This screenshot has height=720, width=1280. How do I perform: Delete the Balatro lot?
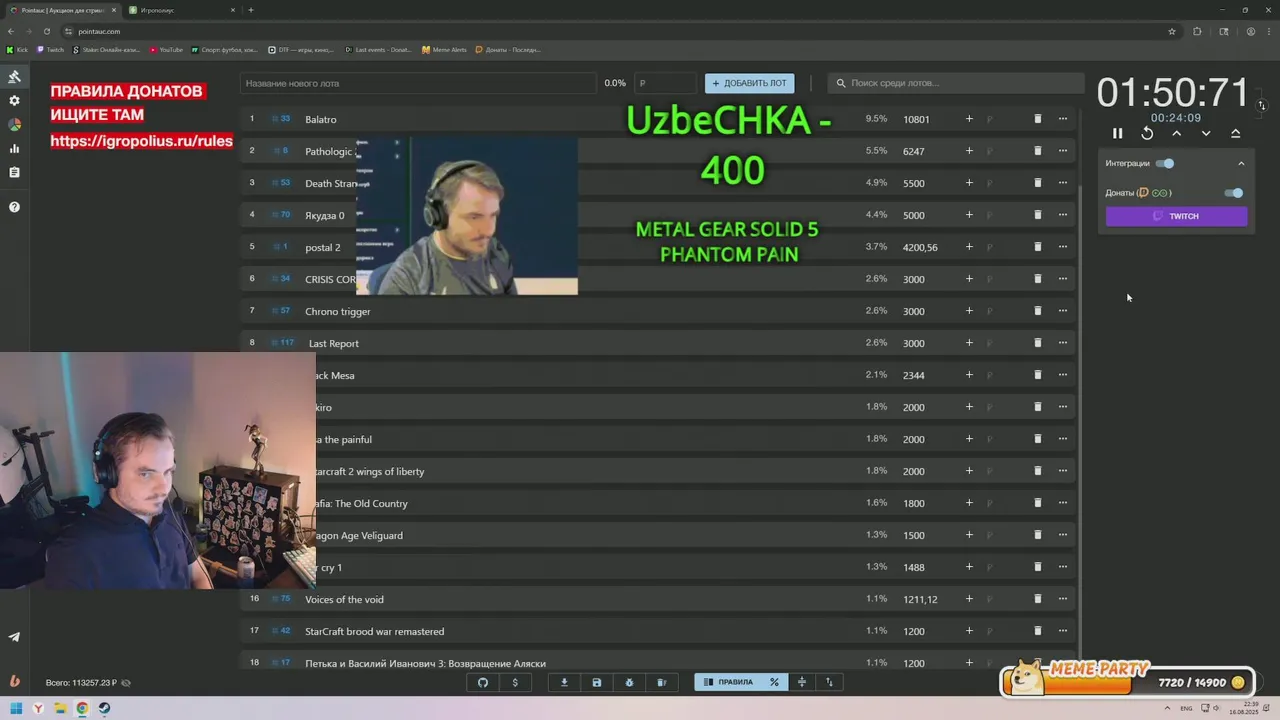click(x=1037, y=119)
